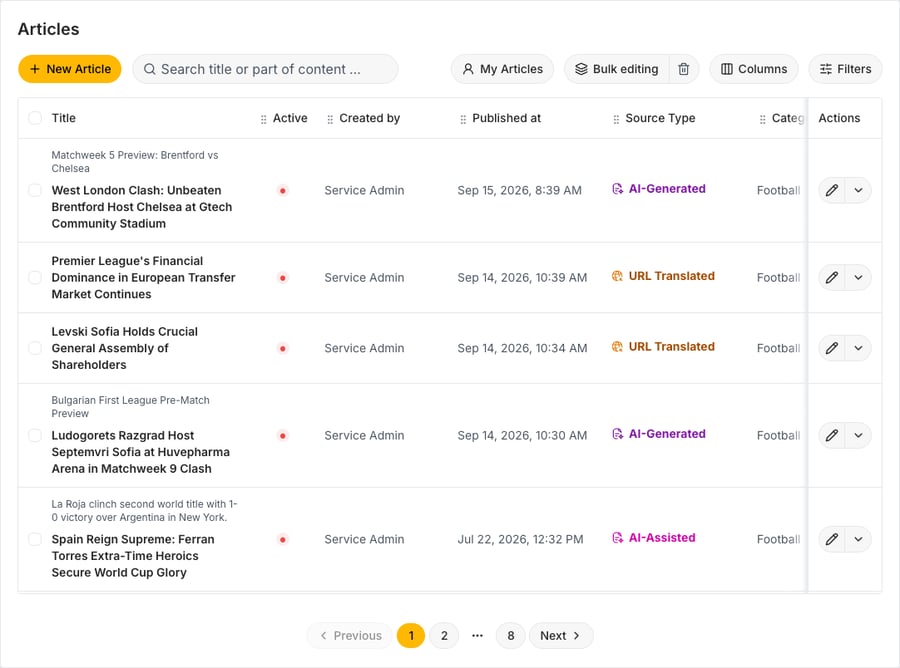Open the Columns chooser
This screenshot has height=668, width=900.
click(754, 69)
